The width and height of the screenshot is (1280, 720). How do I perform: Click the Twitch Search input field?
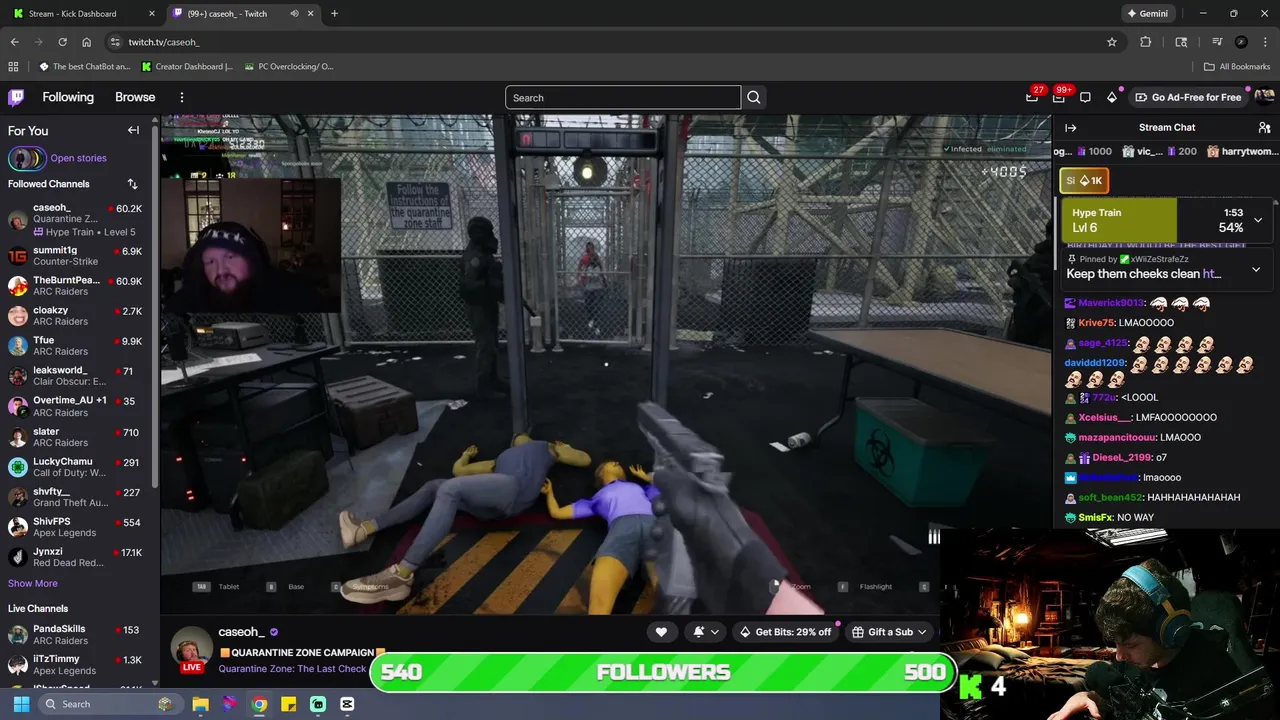click(x=623, y=97)
